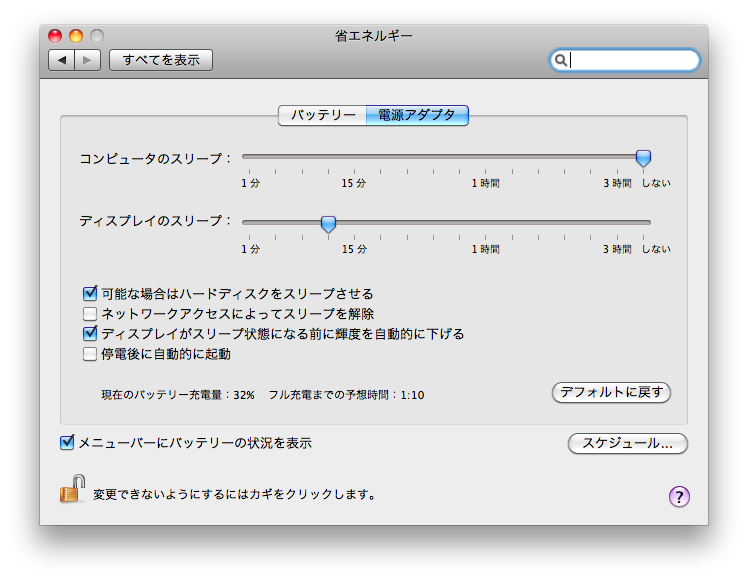Select the 電源アダプタ tab
This screenshot has height=580, width=748.
click(417, 115)
